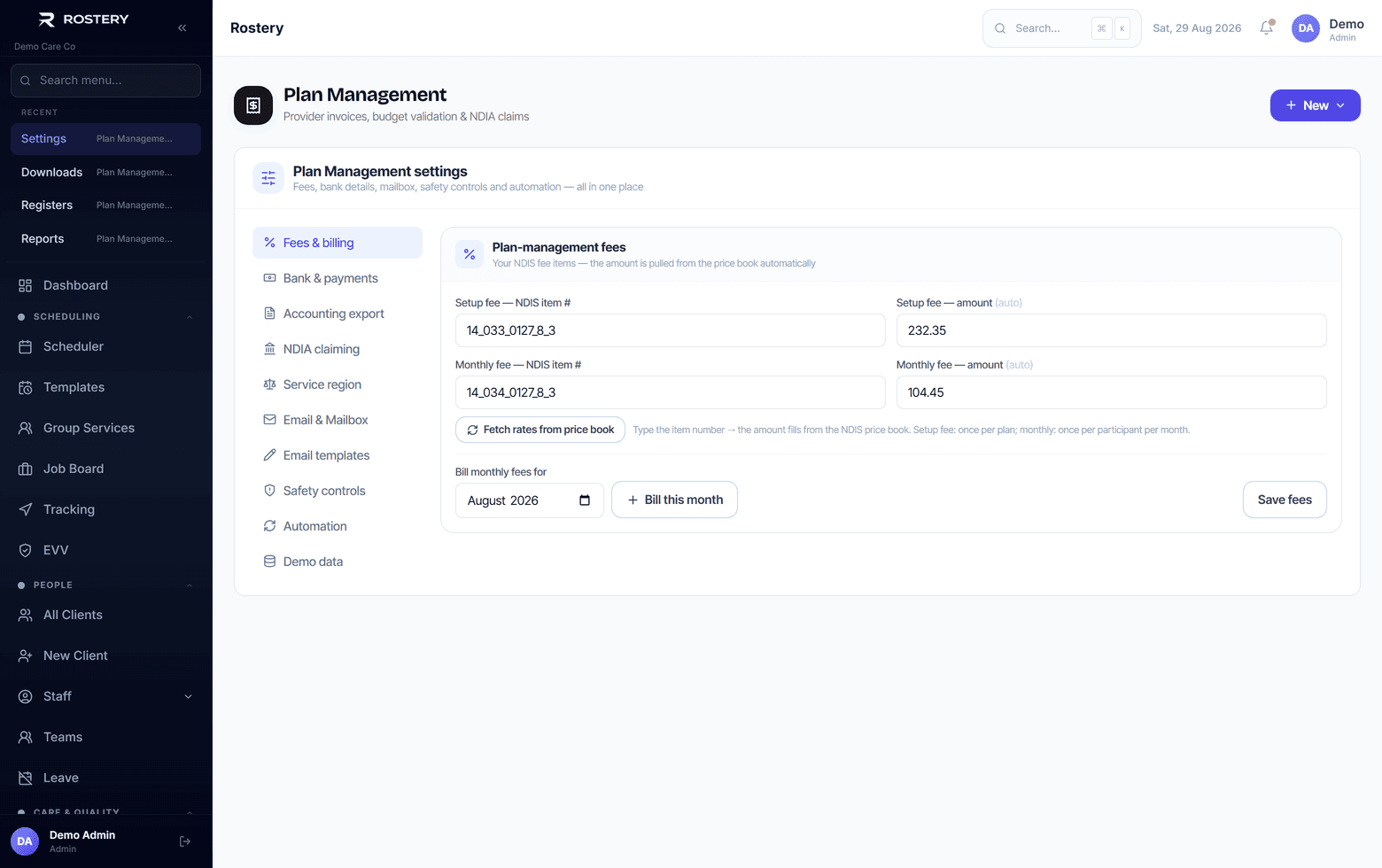Image resolution: width=1382 pixels, height=868 pixels.
Task: Focus the Search menu box in sidebar
Action: 105,81
